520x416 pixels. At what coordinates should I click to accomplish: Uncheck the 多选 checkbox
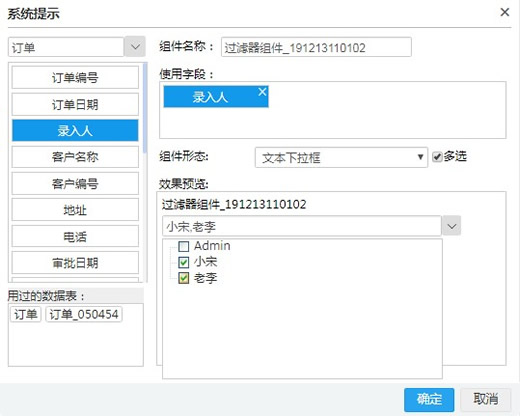coord(437,157)
